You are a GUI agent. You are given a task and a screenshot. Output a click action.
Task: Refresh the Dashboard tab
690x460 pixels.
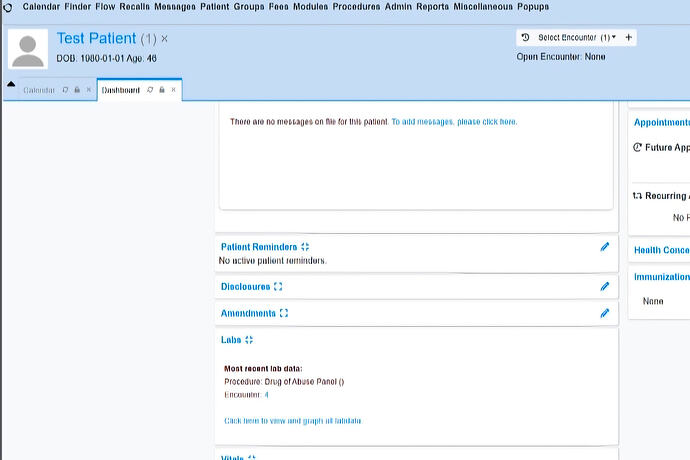tap(150, 90)
